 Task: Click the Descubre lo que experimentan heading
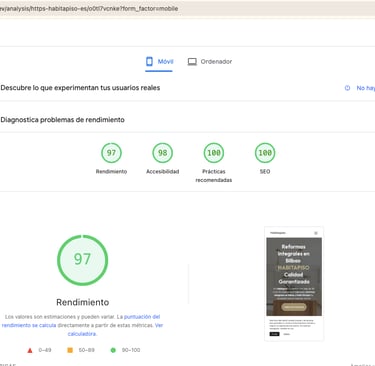pos(80,88)
